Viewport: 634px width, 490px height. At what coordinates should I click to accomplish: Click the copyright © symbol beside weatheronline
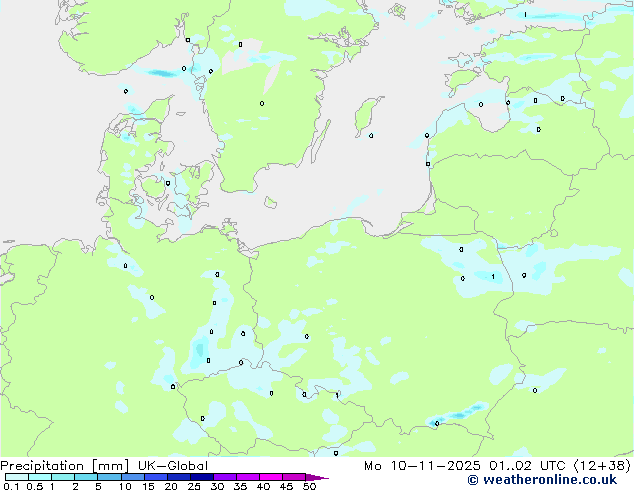click(x=473, y=480)
